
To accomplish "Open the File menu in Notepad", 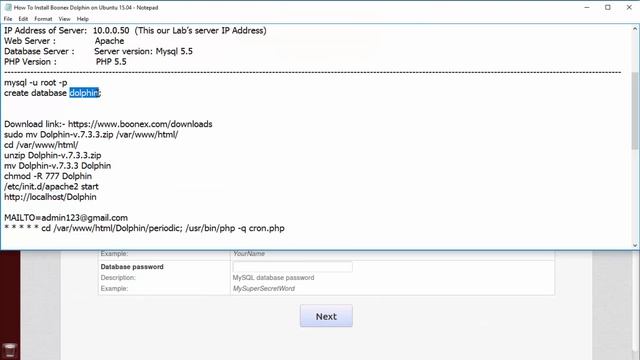I will point(8,19).
